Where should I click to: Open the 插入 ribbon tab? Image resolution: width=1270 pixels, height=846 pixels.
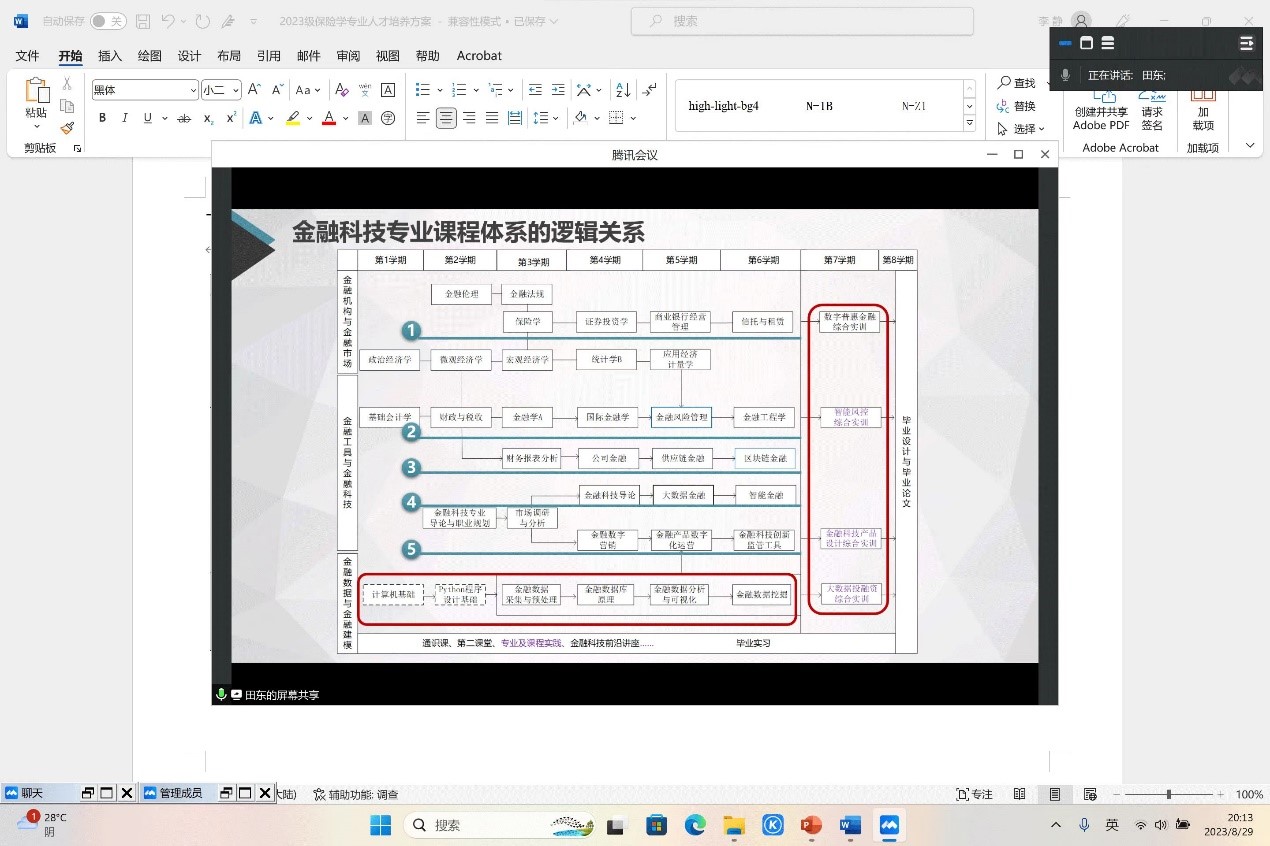(110, 56)
